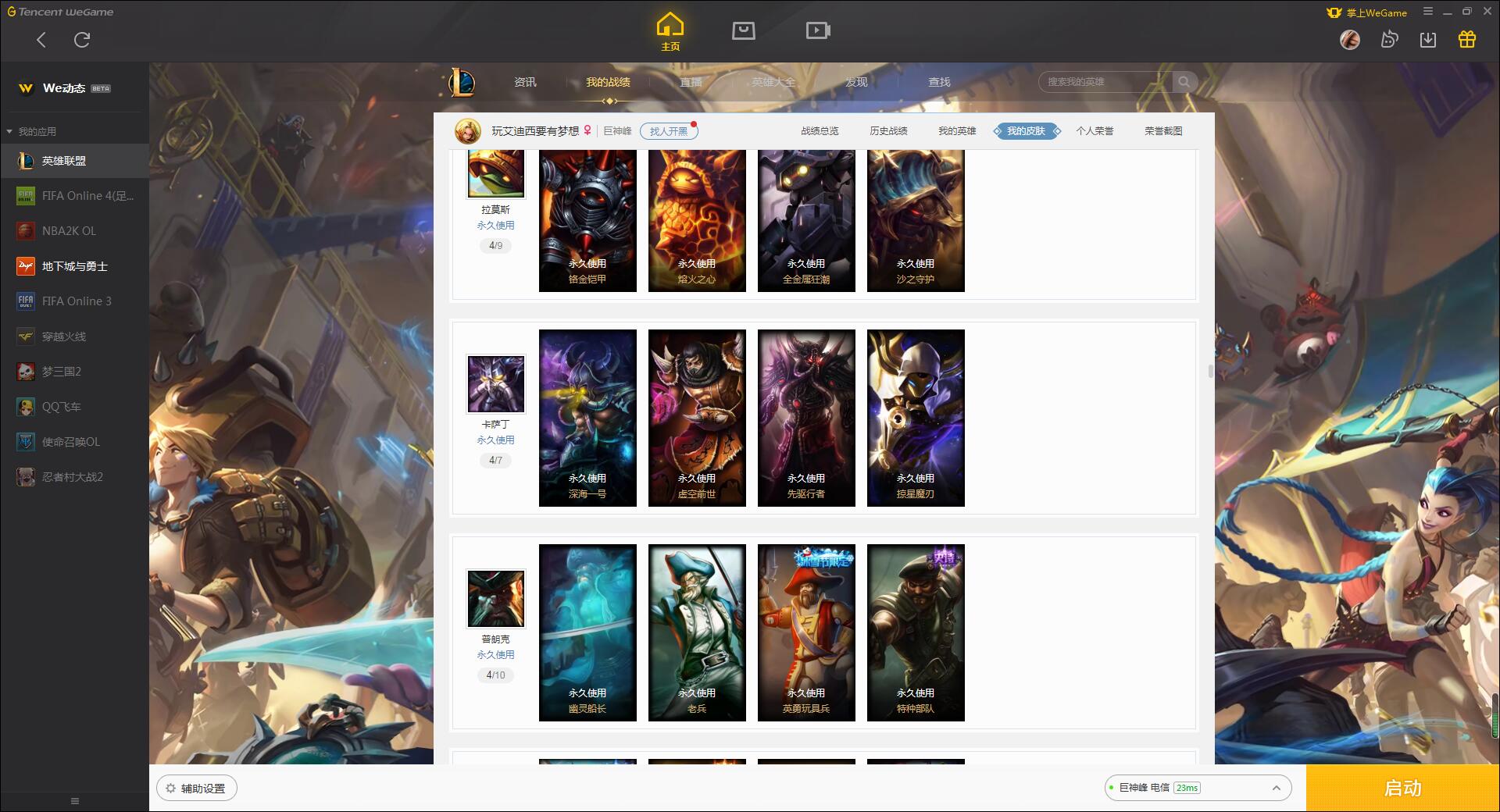Open the 直播 tab
Image resolution: width=1500 pixels, height=812 pixels.
pos(691,82)
